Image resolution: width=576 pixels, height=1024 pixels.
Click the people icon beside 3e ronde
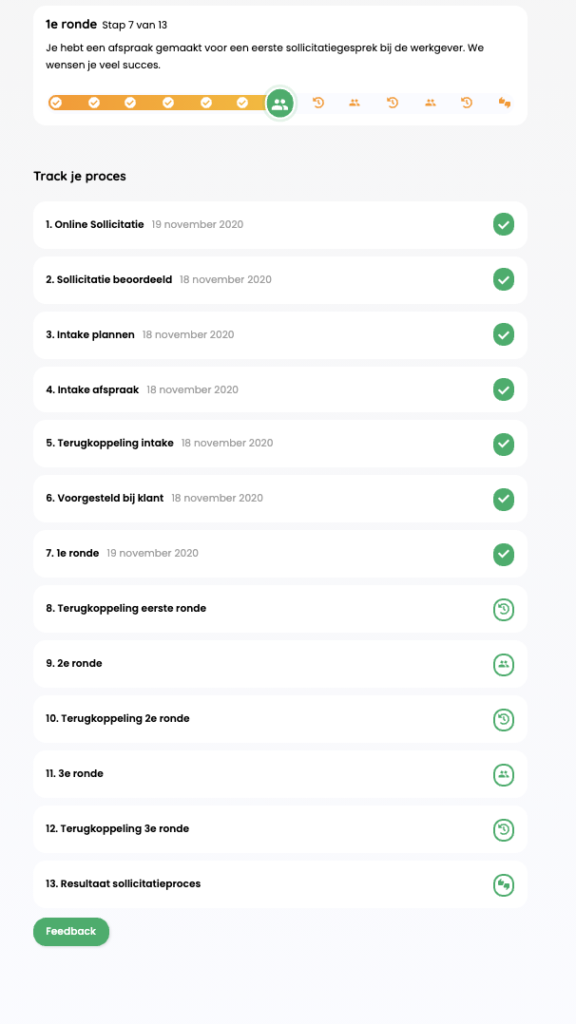coord(504,775)
